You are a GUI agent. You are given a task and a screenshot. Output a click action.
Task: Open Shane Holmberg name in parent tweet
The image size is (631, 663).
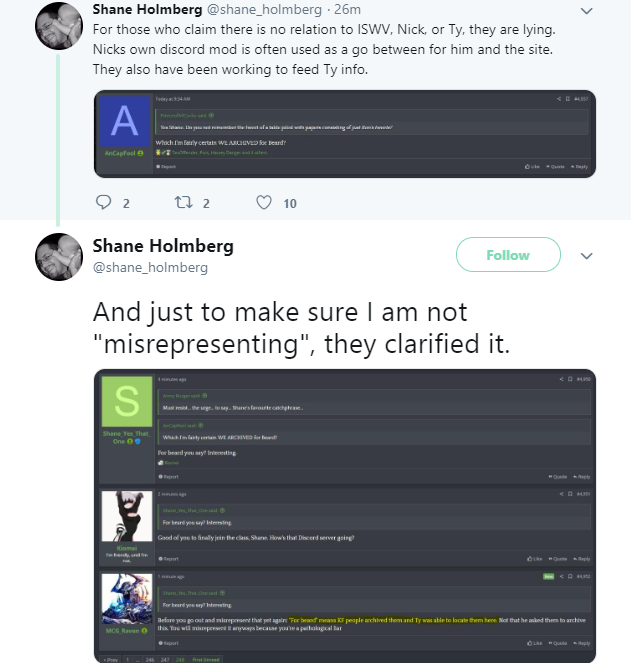pyautogui.click(x=147, y=9)
